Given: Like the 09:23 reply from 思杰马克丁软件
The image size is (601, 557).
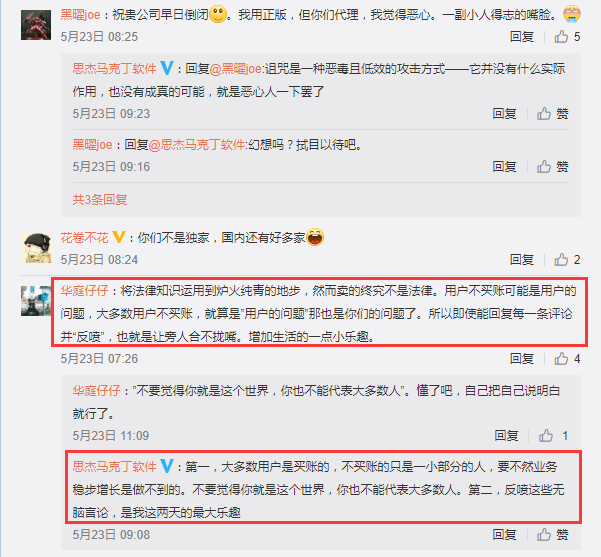Looking at the screenshot, I should (552, 114).
